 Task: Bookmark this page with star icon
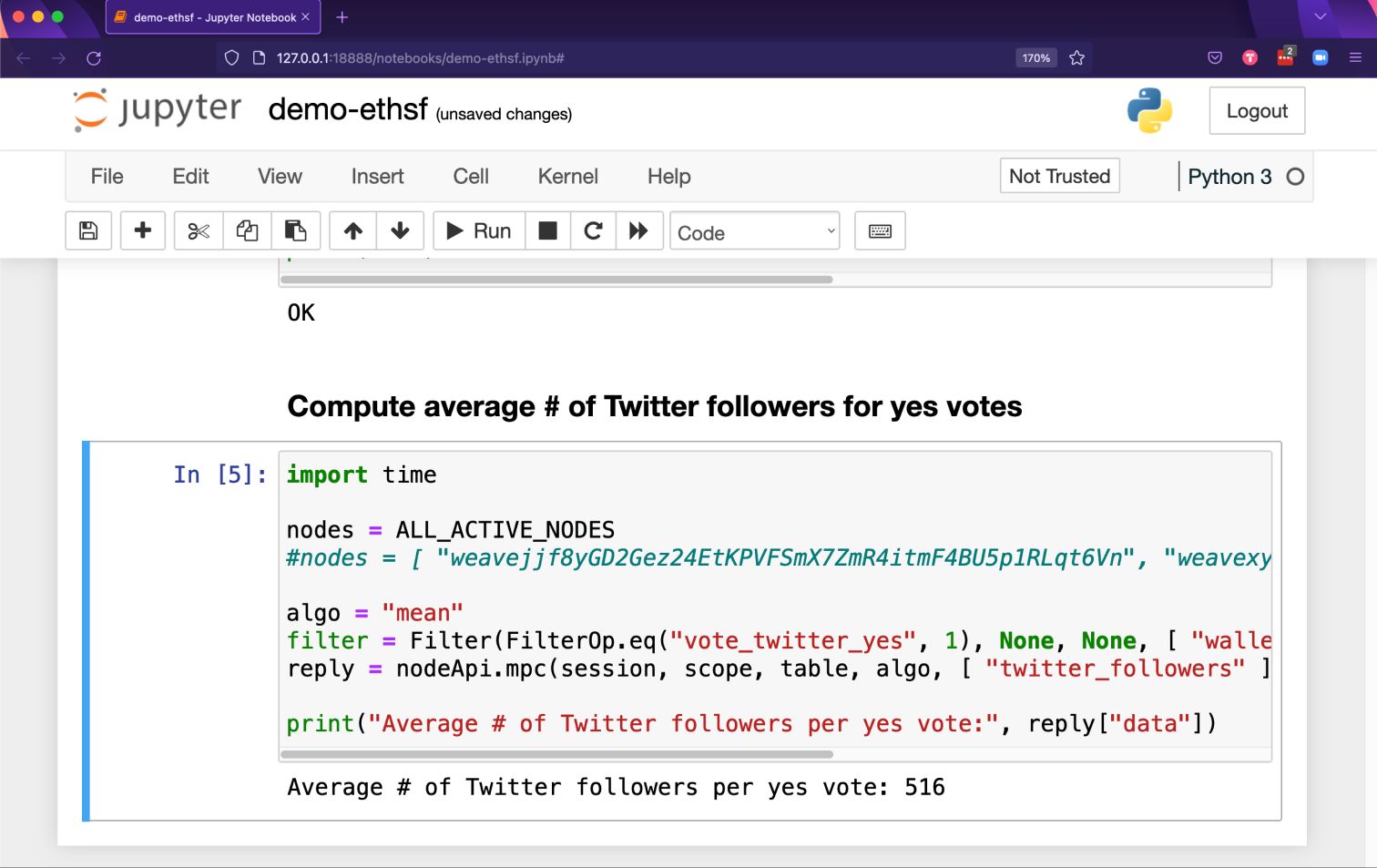1076,58
